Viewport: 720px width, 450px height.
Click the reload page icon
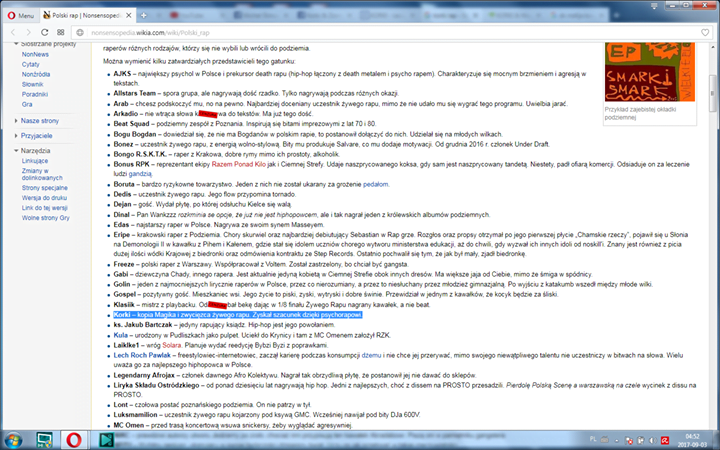point(47,33)
